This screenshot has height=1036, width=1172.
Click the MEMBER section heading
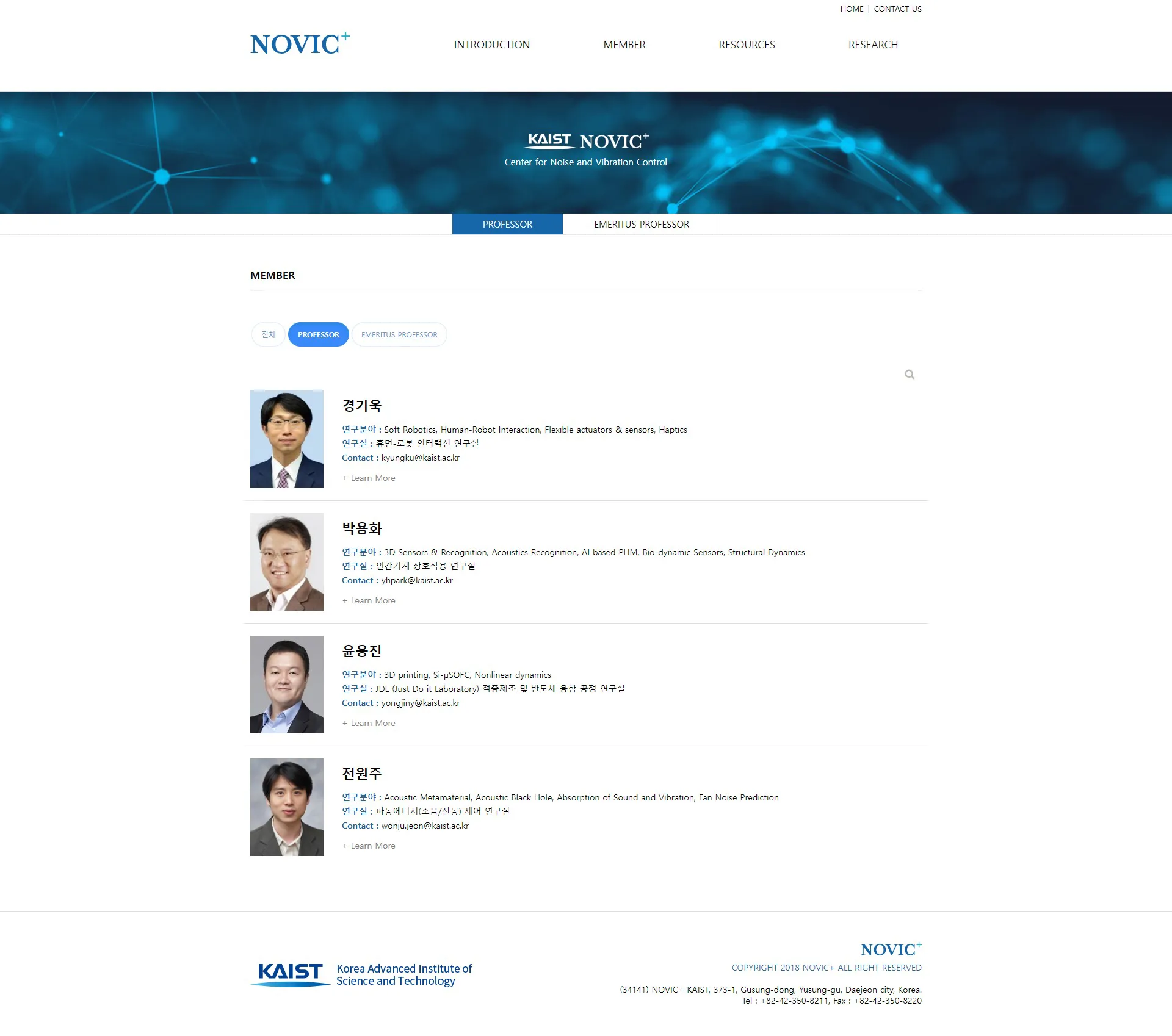[x=273, y=275]
